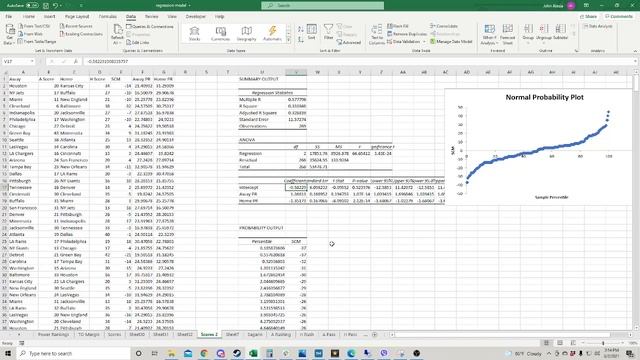Click Text to Columns

[376, 34]
